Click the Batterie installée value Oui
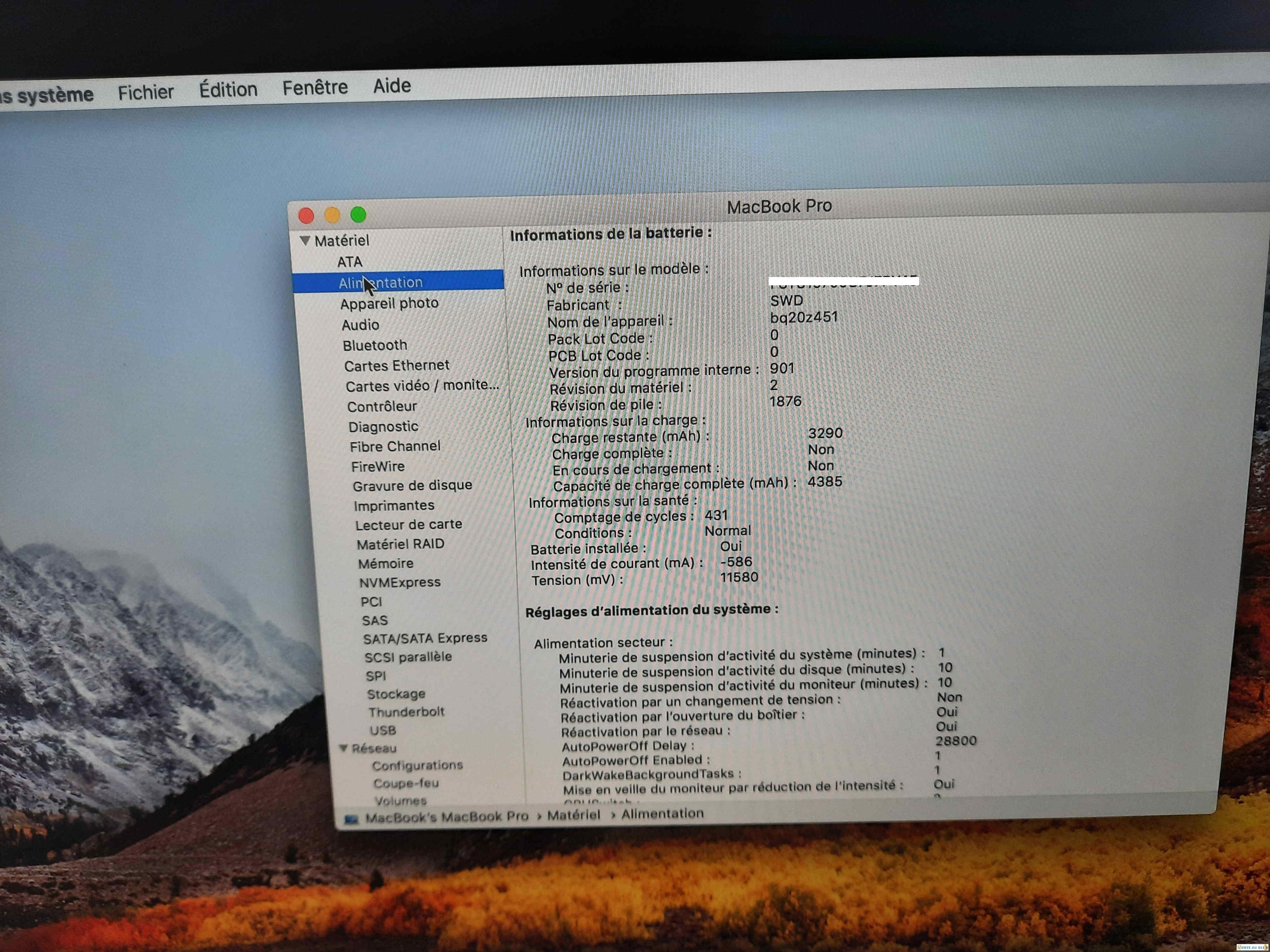 731,546
